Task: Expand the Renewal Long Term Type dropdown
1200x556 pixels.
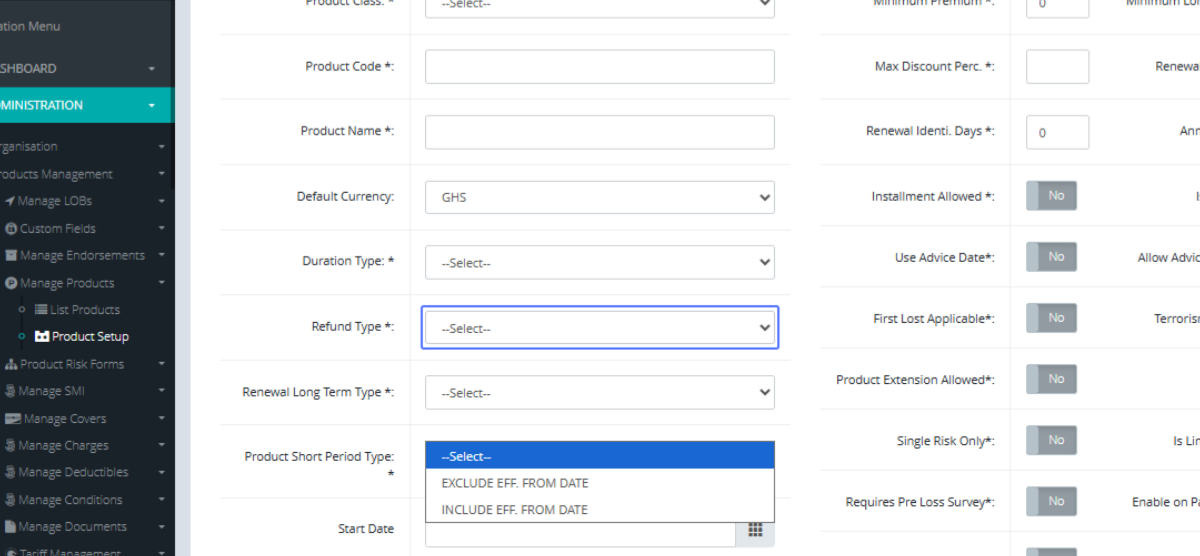Action: pyautogui.click(x=599, y=393)
